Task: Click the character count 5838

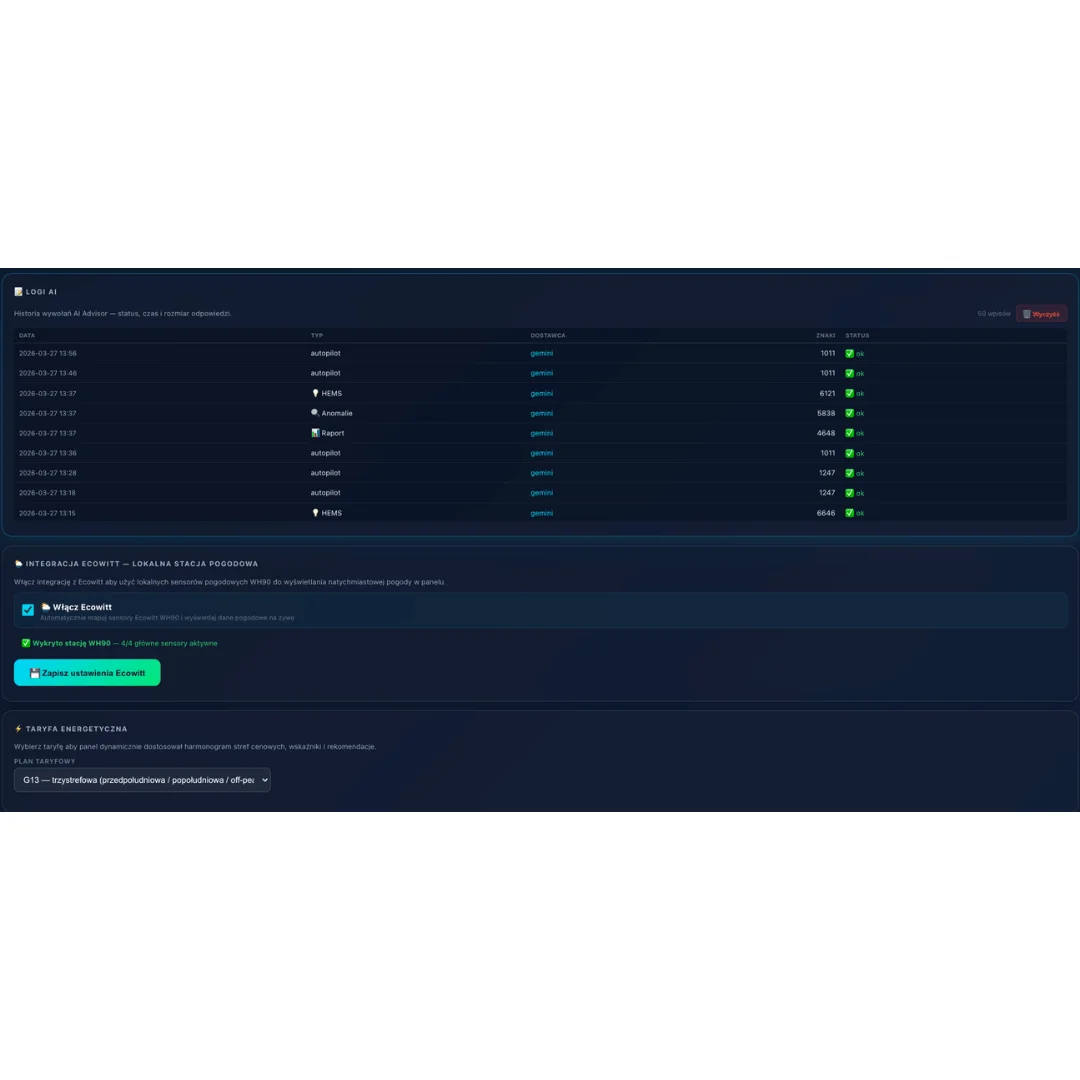Action: coord(826,413)
